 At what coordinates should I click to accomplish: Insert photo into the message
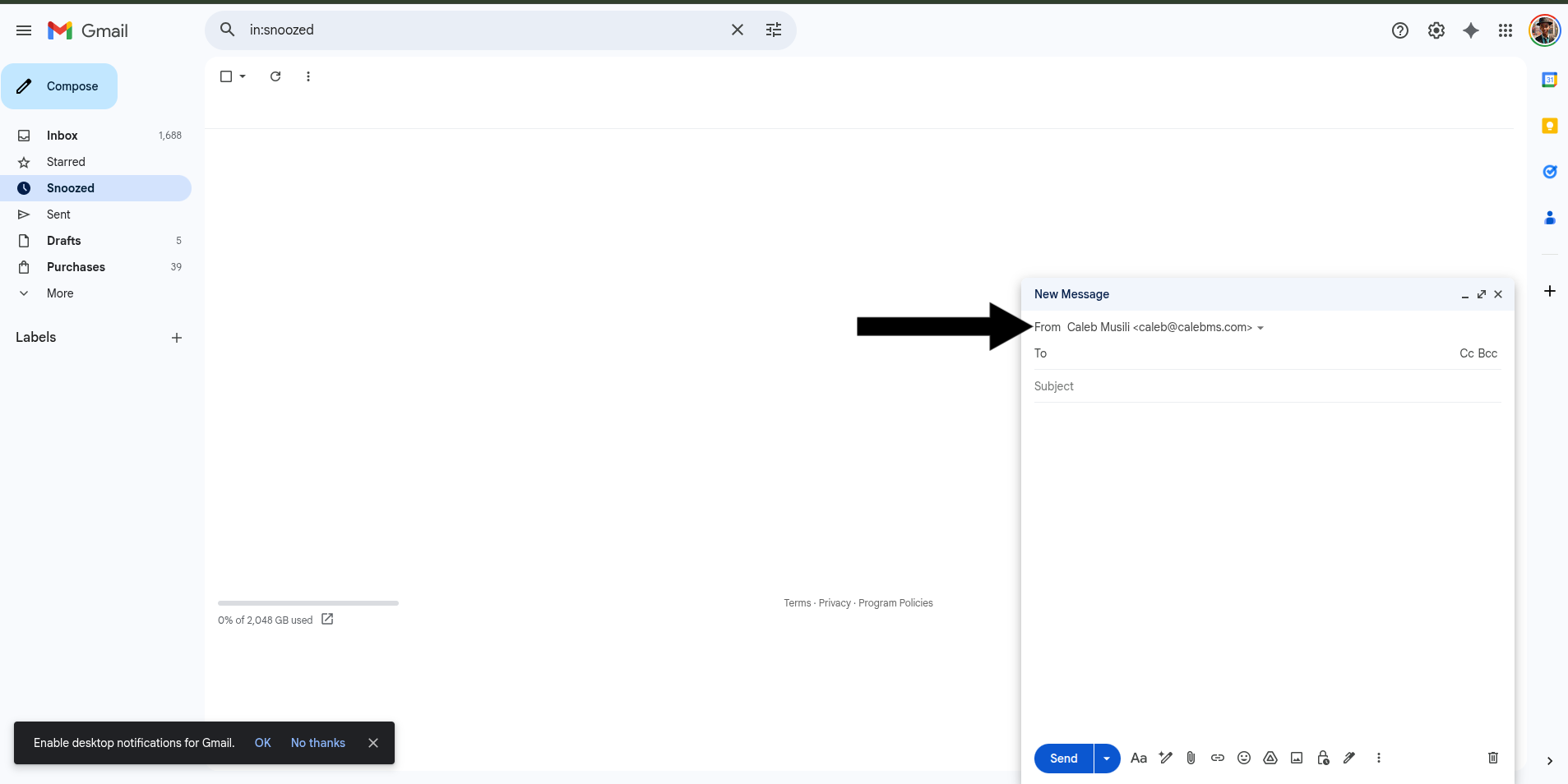(1297, 758)
